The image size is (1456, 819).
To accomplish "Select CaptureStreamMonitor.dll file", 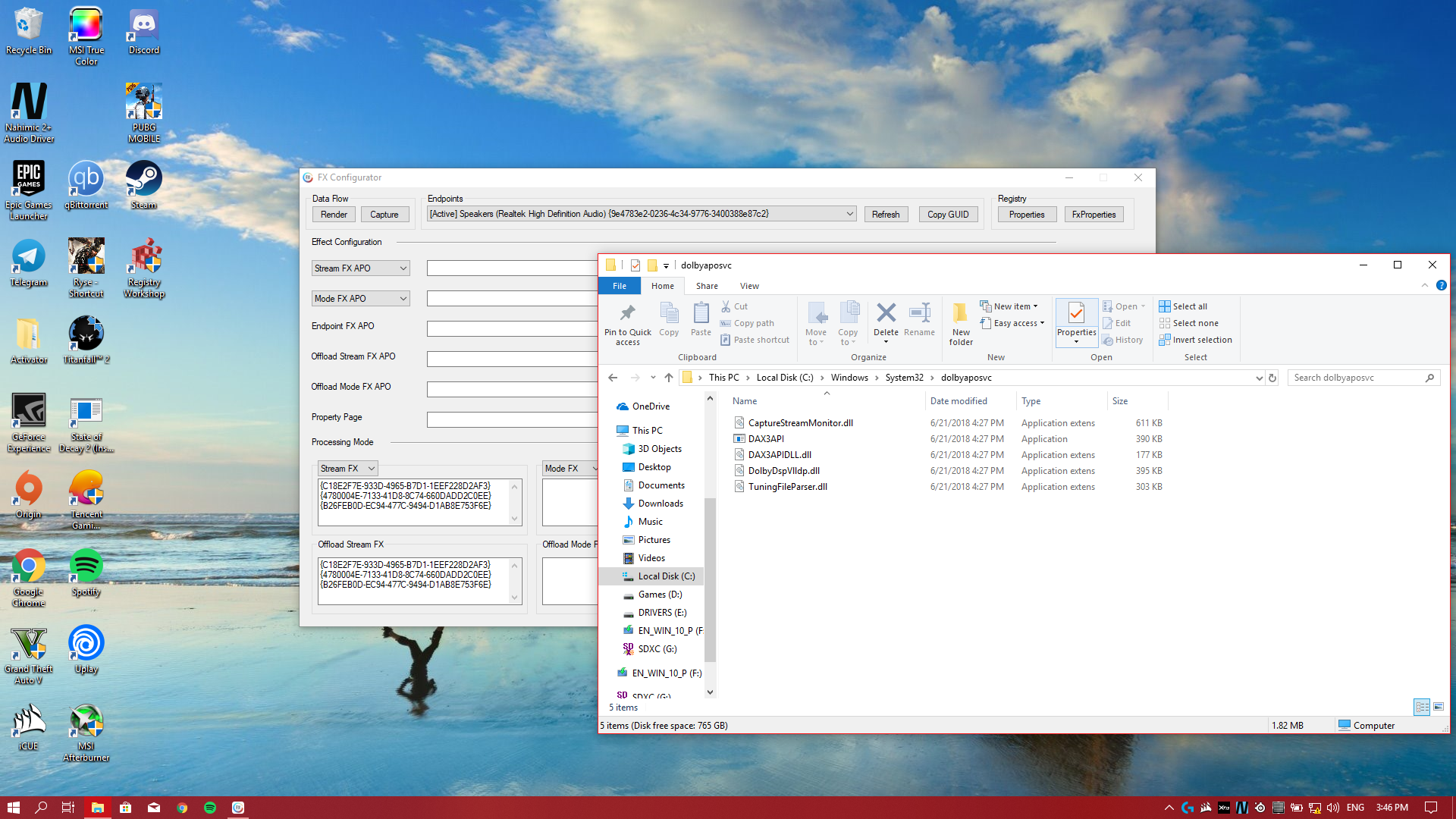I will (x=800, y=423).
